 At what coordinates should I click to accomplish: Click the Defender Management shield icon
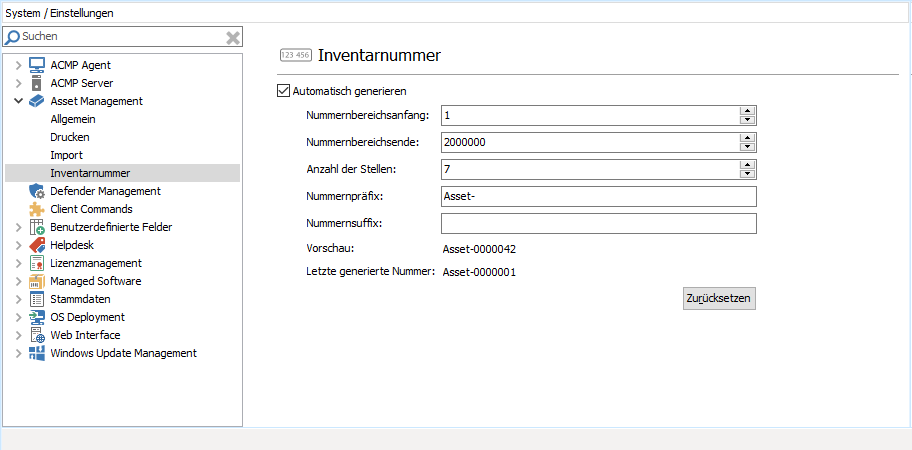coord(37,191)
